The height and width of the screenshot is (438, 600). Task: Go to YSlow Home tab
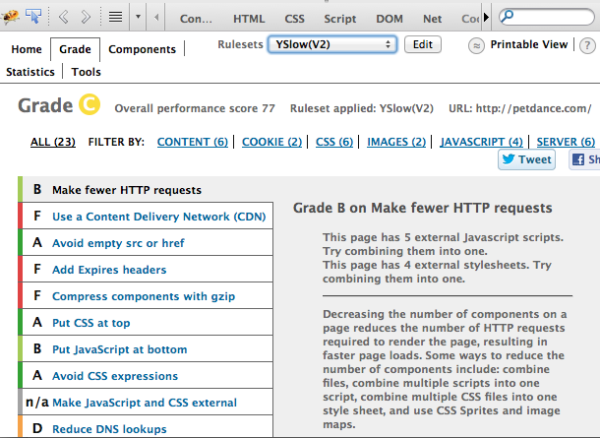[26, 49]
